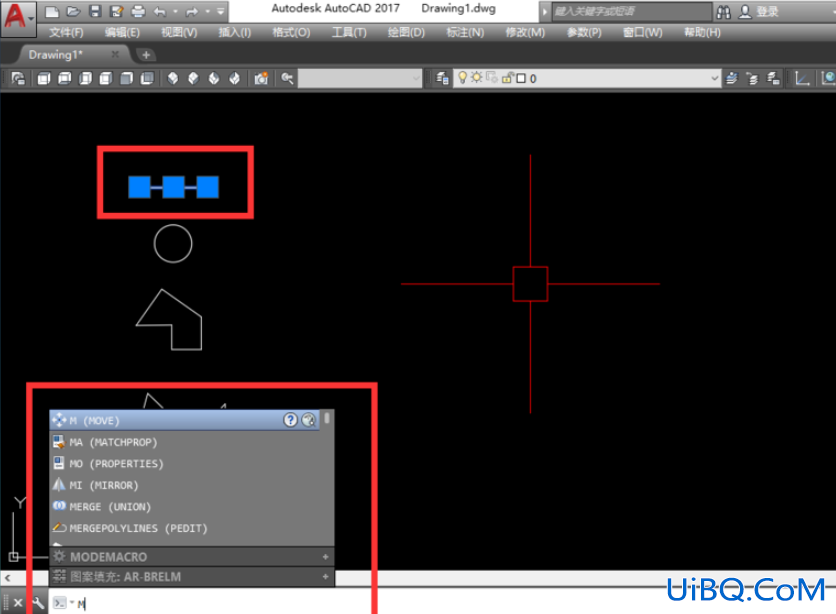Select the first view cube icon in toolbar

point(44,78)
